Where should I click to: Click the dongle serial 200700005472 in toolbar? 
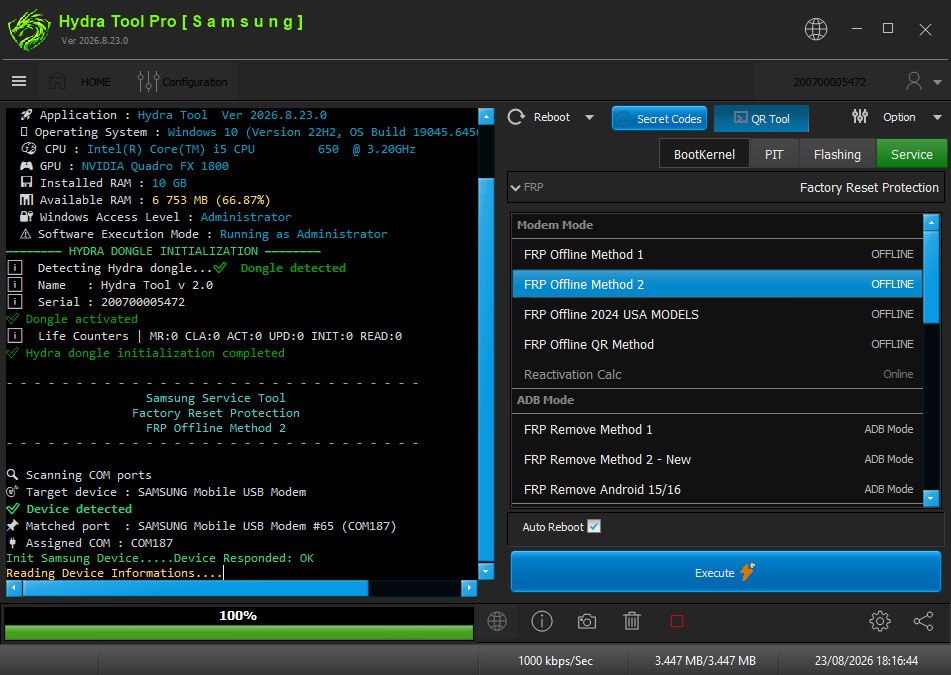(830, 82)
